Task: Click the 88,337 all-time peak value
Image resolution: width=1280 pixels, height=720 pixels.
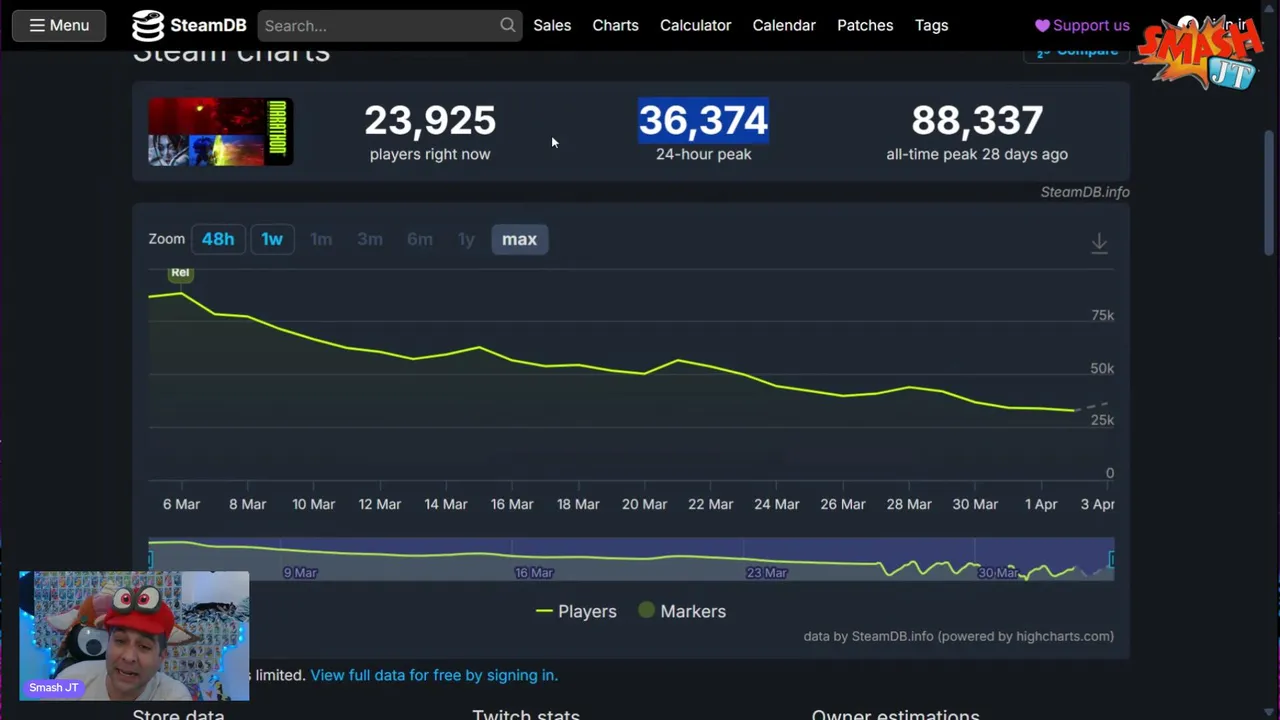Action: [x=977, y=121]
